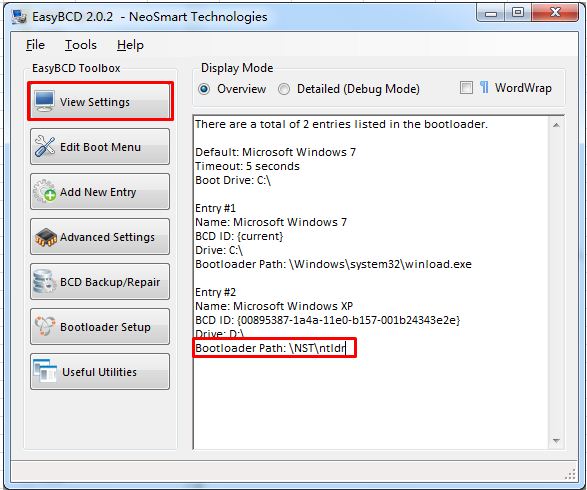Click 'Timeout: 5 seconds' line
This screenshot has width=587, height=490.
(x=247, y=166)
